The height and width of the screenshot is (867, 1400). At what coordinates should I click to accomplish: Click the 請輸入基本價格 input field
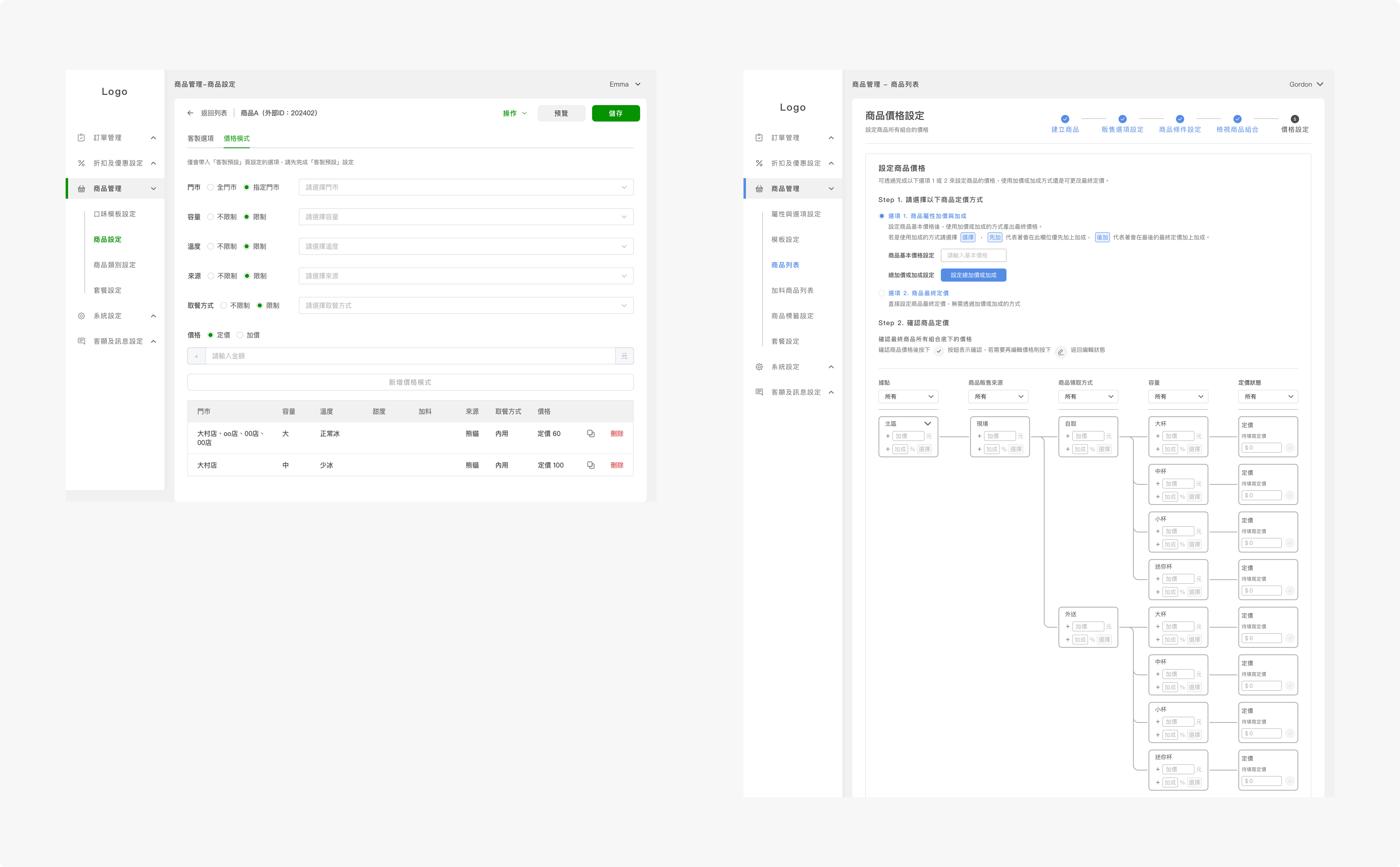coord(974,256)
